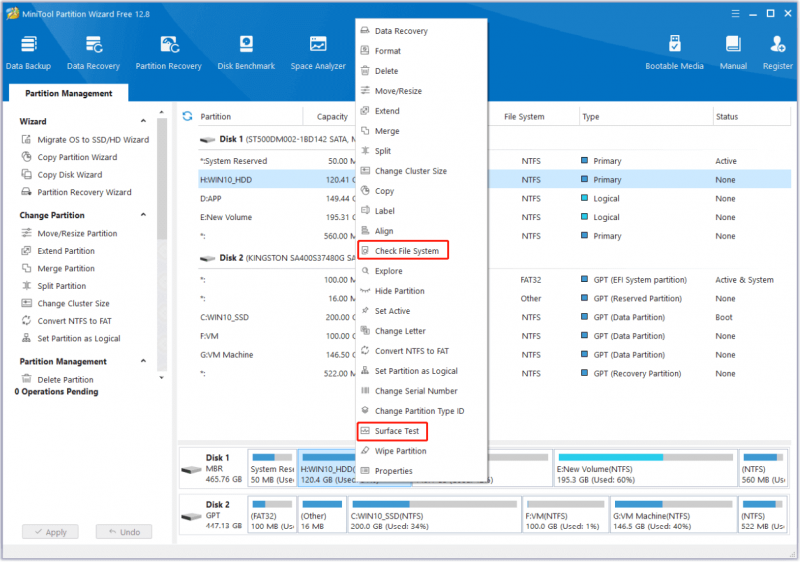Open the Space Analyzer tool
The width and height of the screenshot is (800, 562).
(x=318, y=52)
